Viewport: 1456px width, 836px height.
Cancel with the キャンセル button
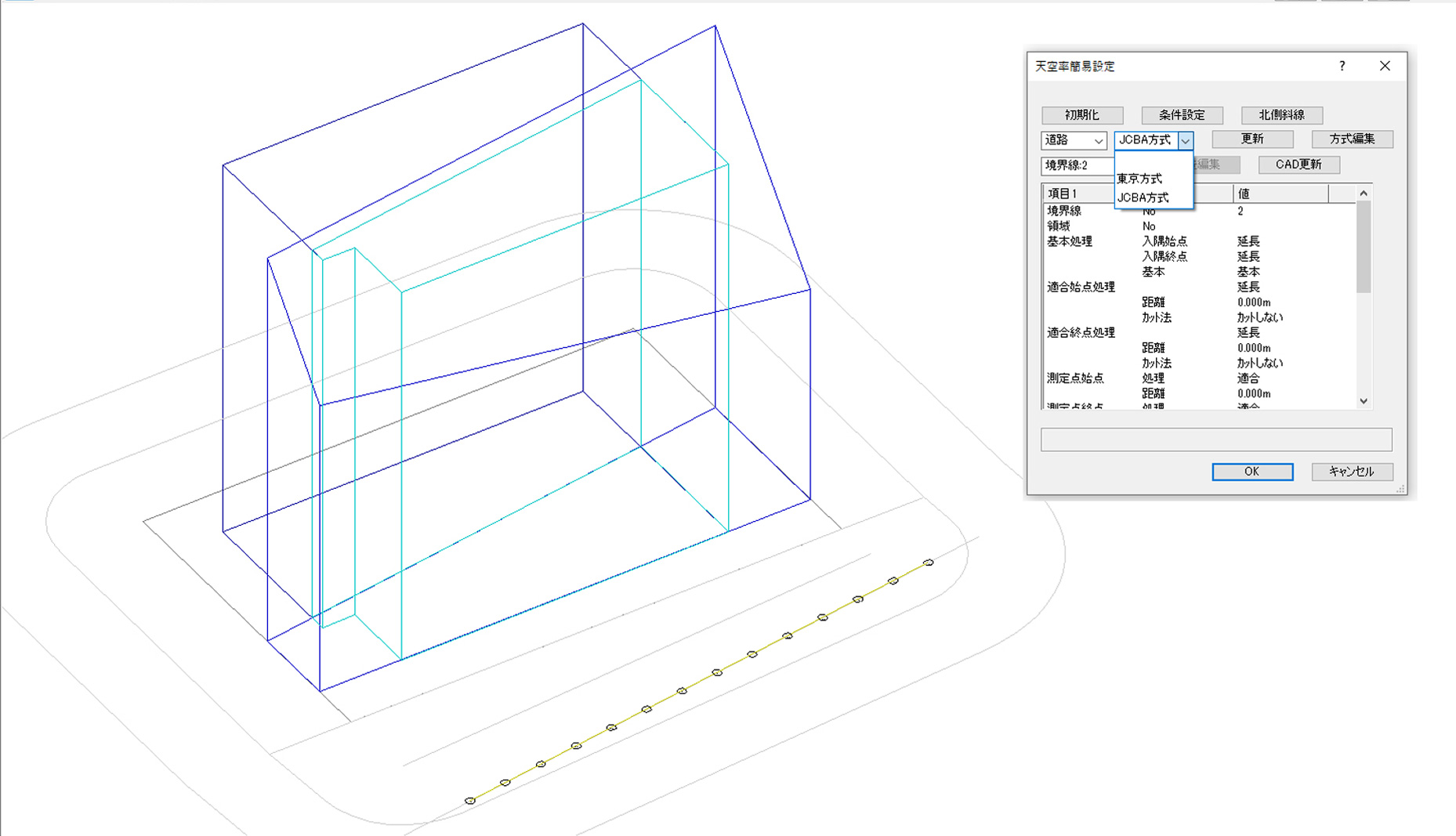pyautogui.click(x=1352, y=472)
